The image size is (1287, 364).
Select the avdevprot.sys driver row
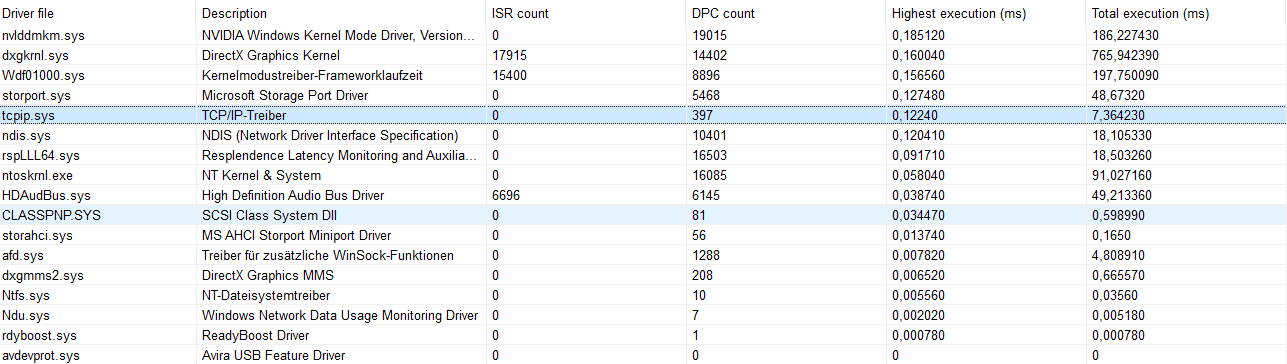click(x=643, y=355)
